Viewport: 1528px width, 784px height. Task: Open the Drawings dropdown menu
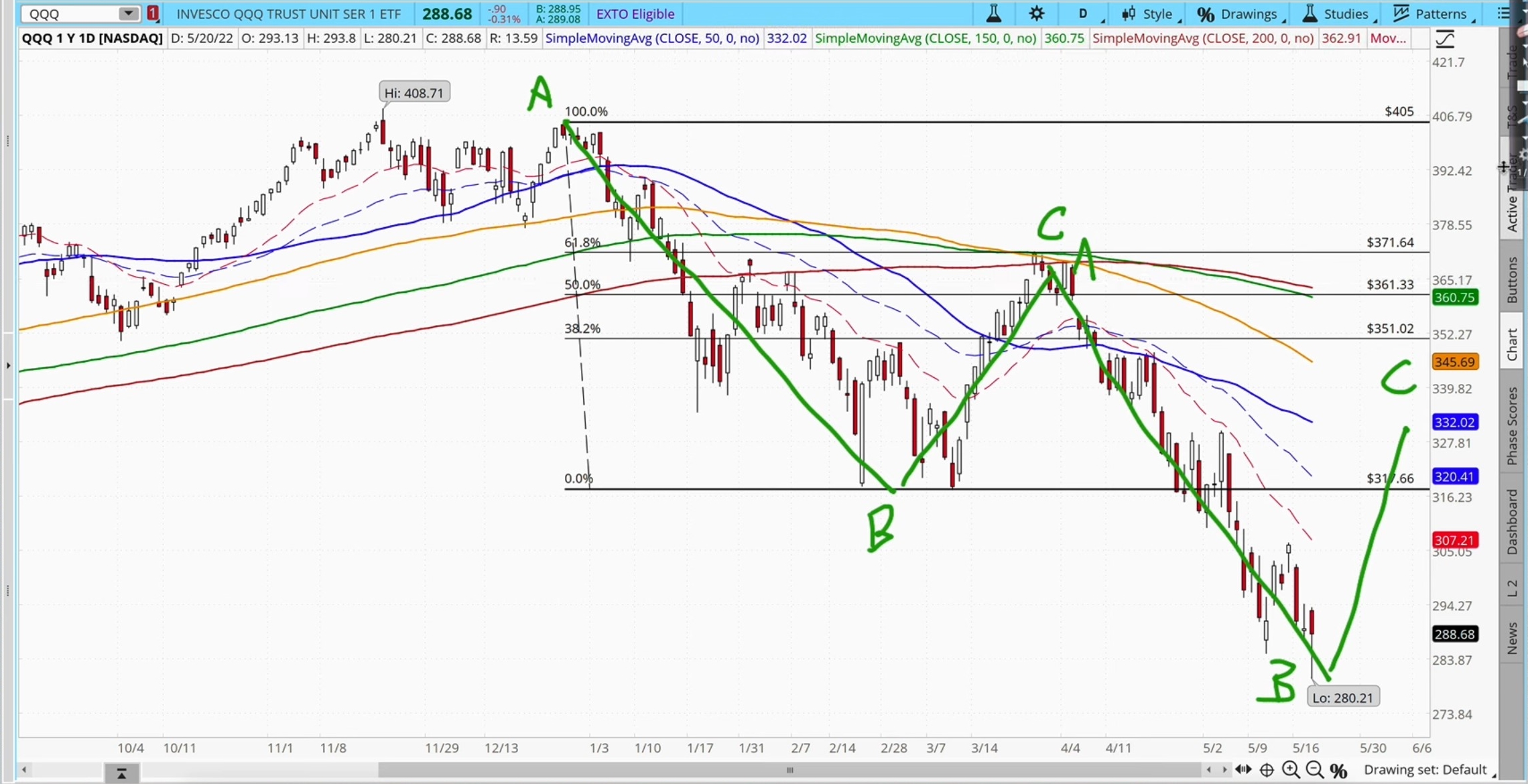click(x=1240, y=13)
